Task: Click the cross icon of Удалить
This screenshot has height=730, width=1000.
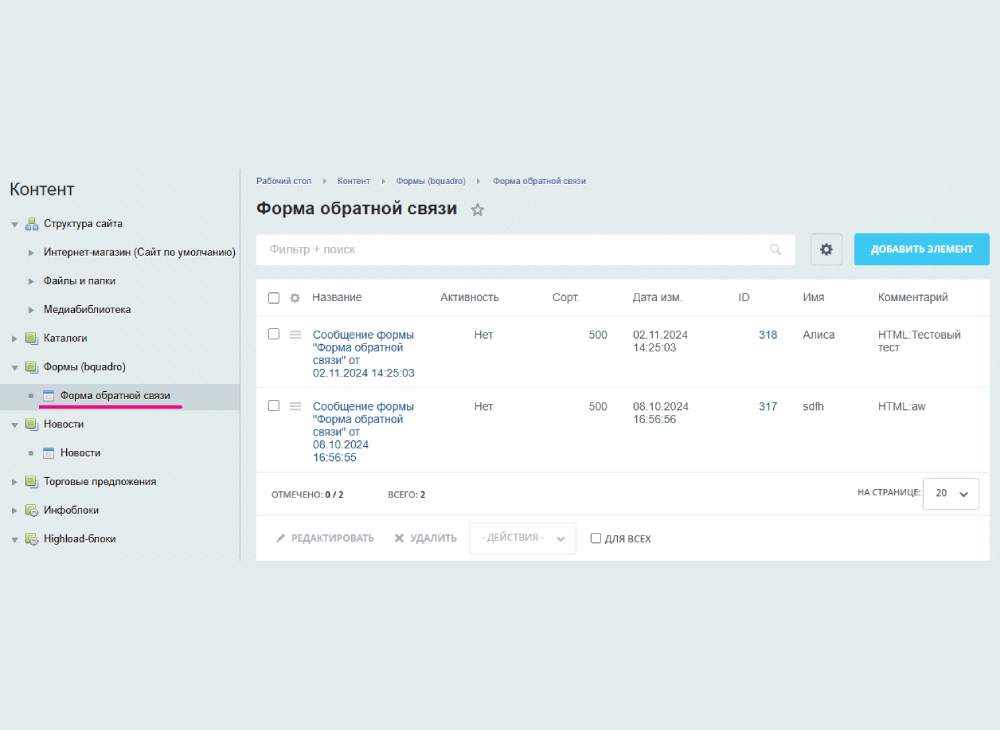Action: [x=399, y=539]
